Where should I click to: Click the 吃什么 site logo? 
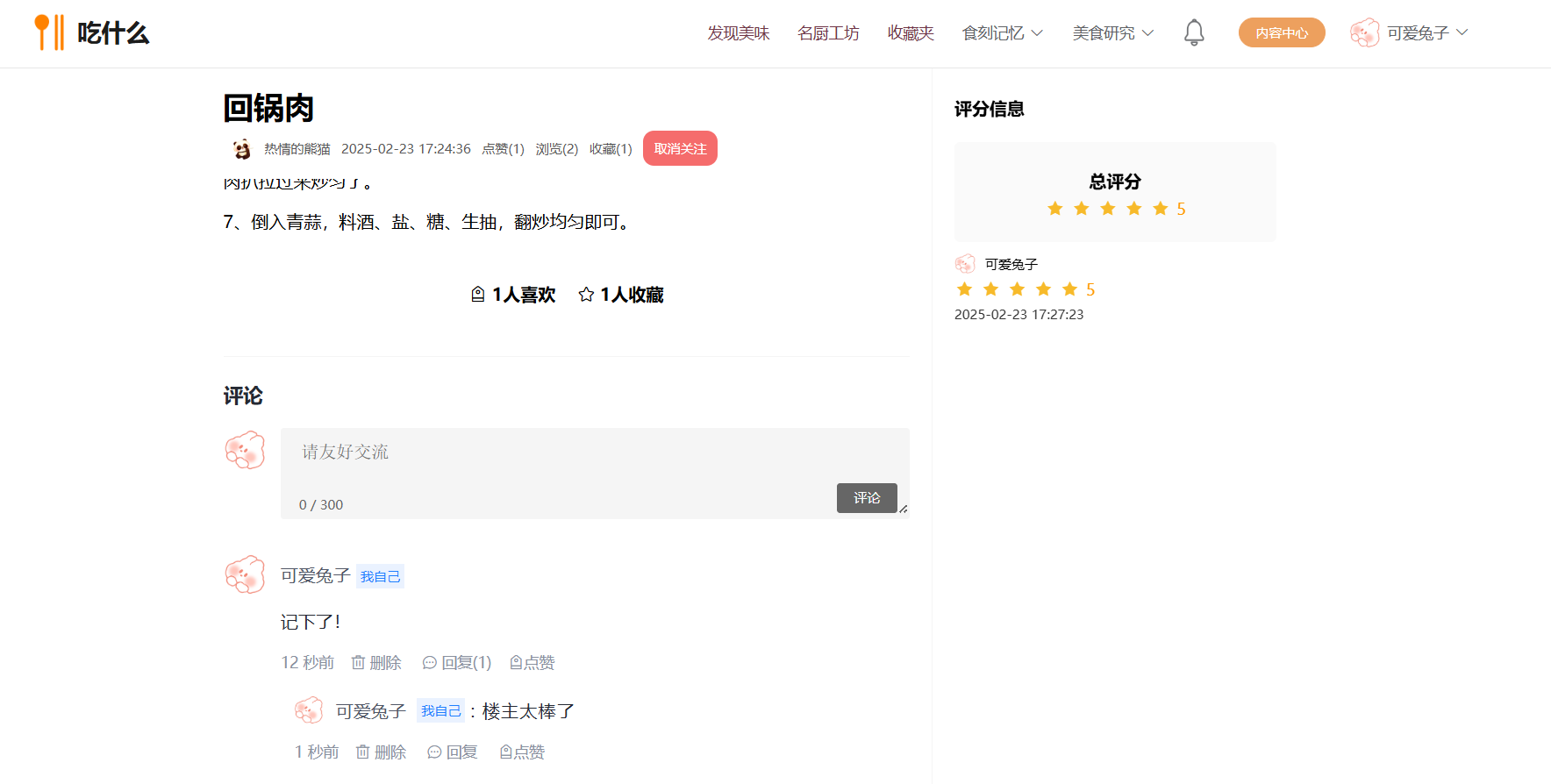[x=91, y=32]
